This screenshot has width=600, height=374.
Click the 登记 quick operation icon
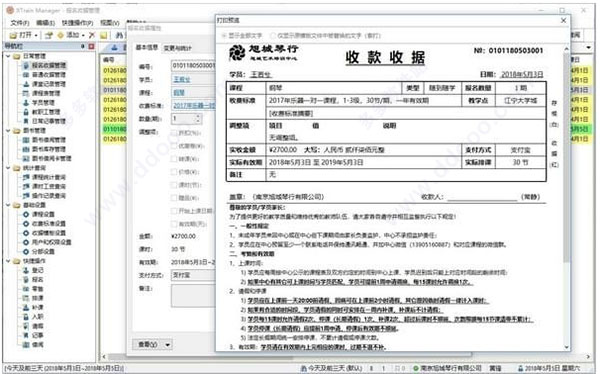26,270
